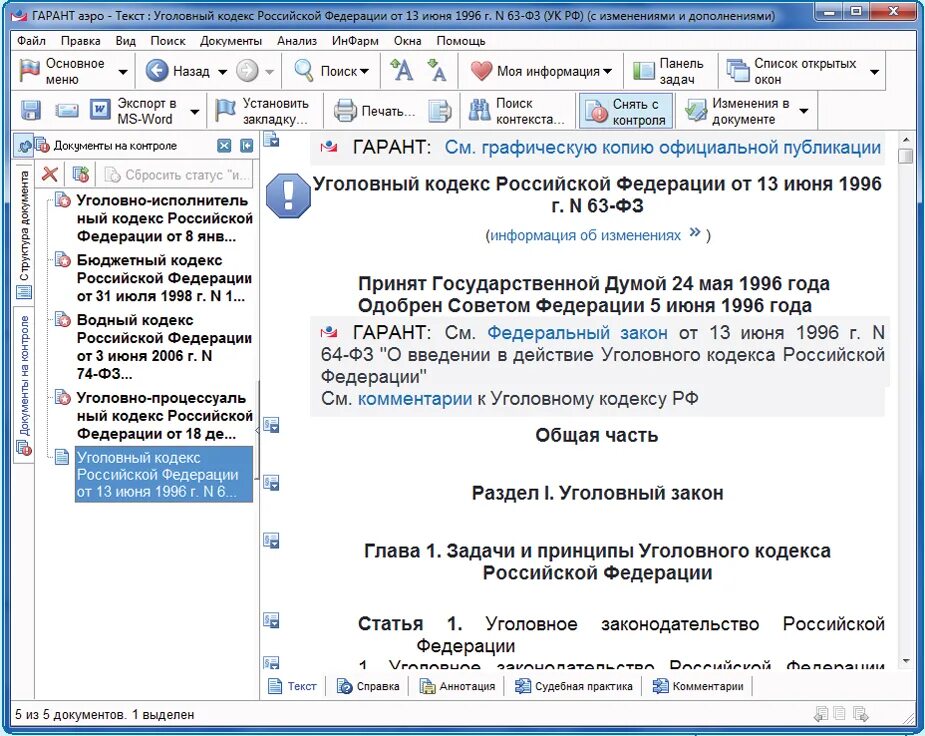Decrease font size with small A icon

[x=437, y=71]
